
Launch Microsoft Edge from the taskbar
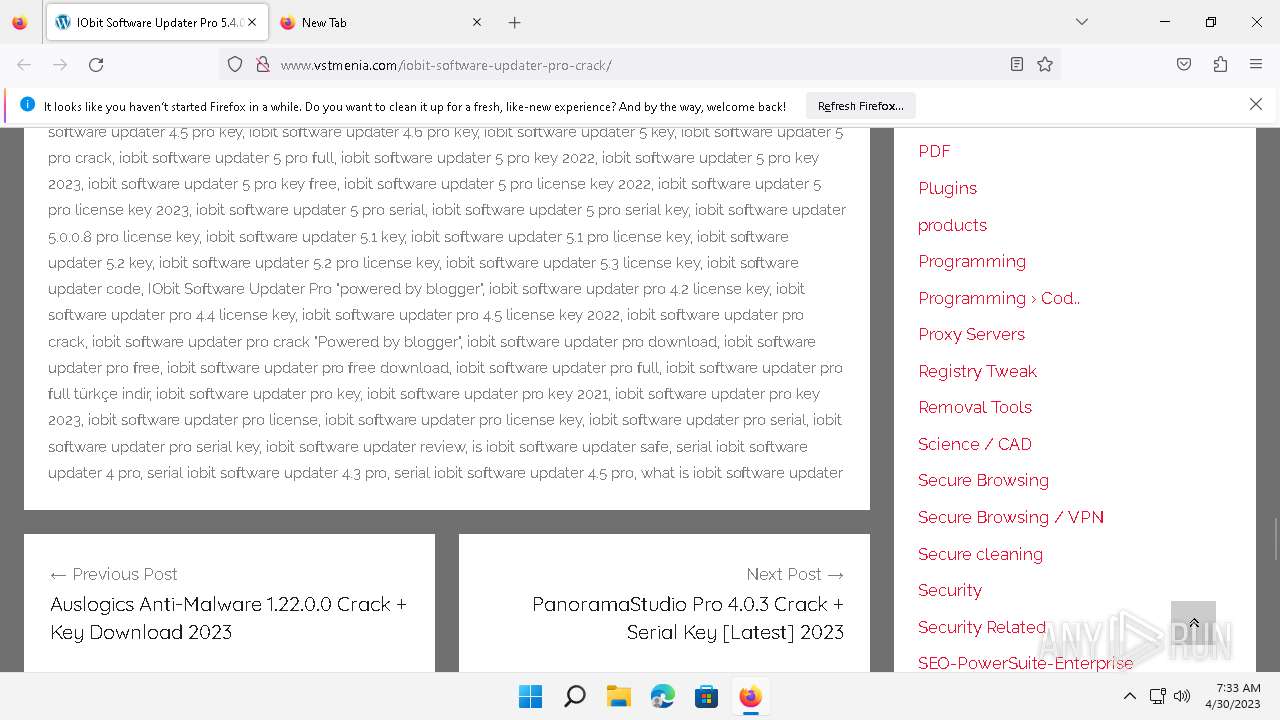662,697
